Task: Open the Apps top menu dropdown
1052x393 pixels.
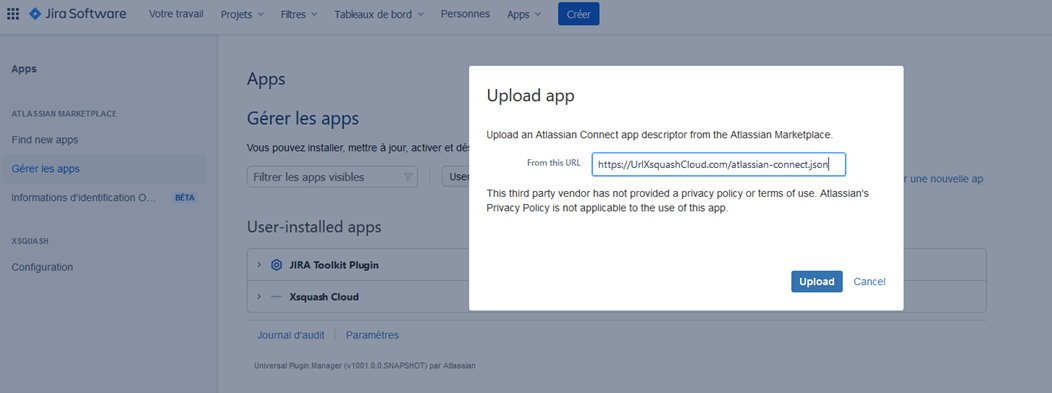Action: 524,14
